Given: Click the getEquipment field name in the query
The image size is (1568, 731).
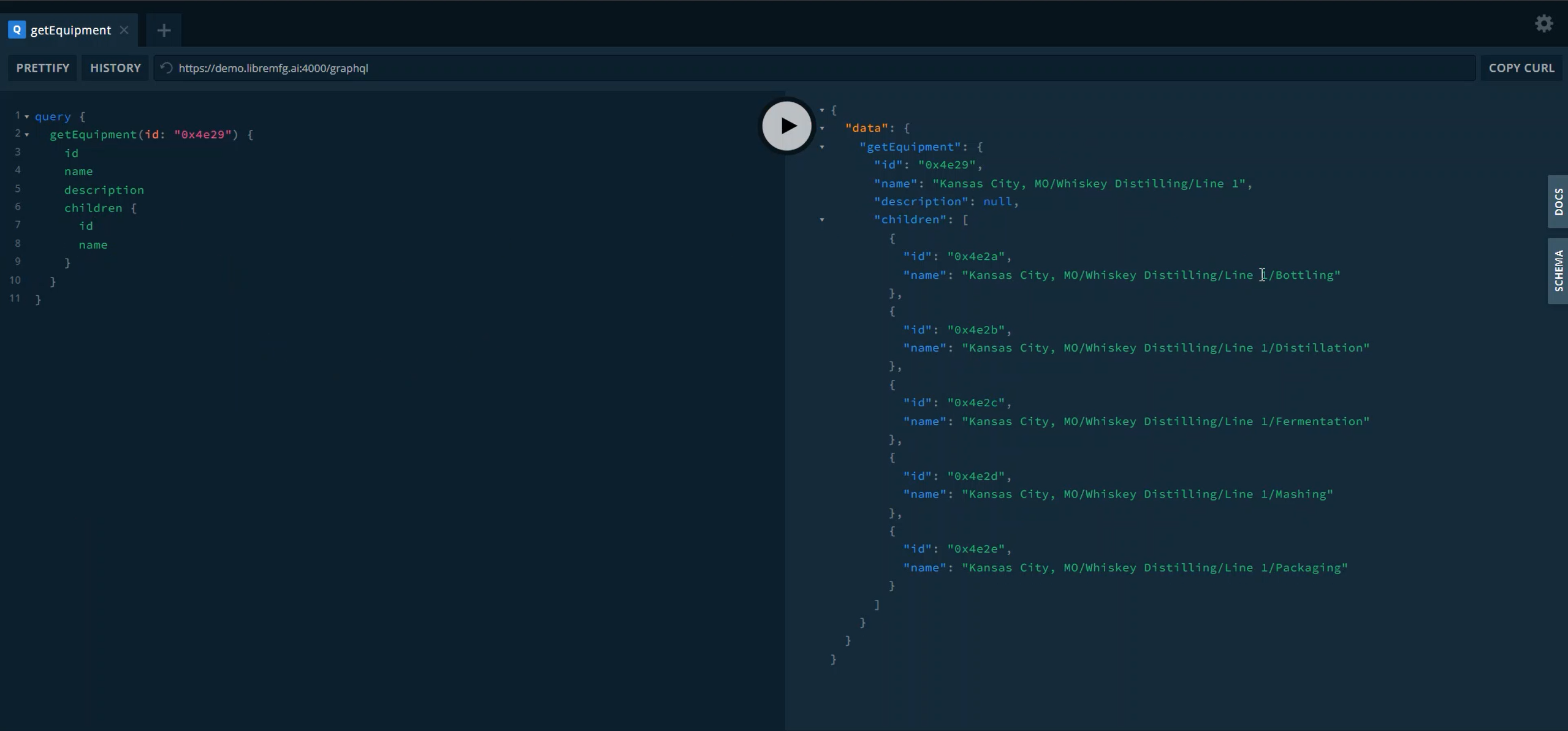Looking at the screenshot, I should click(93, 134).
